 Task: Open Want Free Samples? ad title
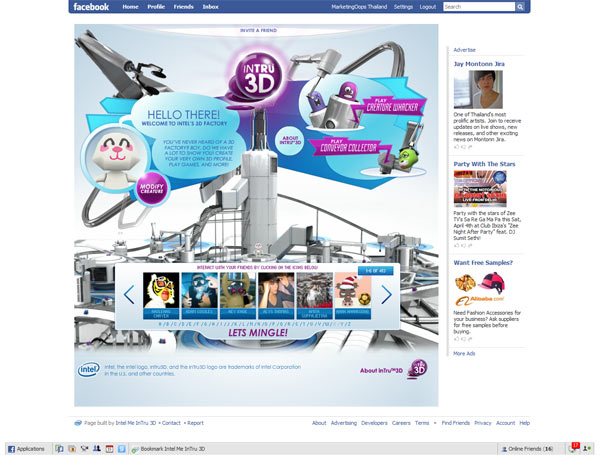click(483, 263)
